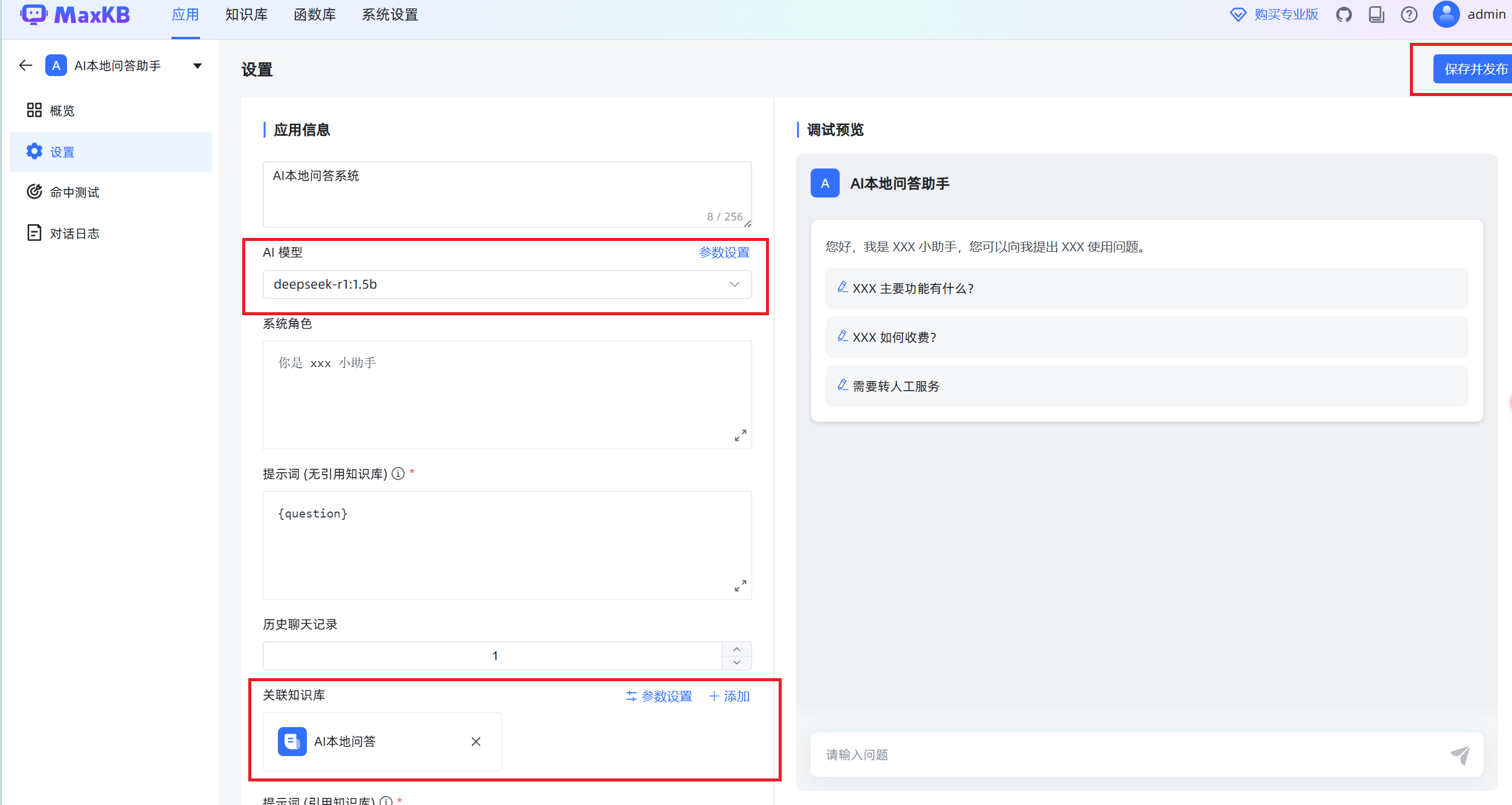Image resolution: width=1512 pixels, height=805 pixels.
Task: Remove the AI本地问答 knowledge base
Action: tap(475, 741)
